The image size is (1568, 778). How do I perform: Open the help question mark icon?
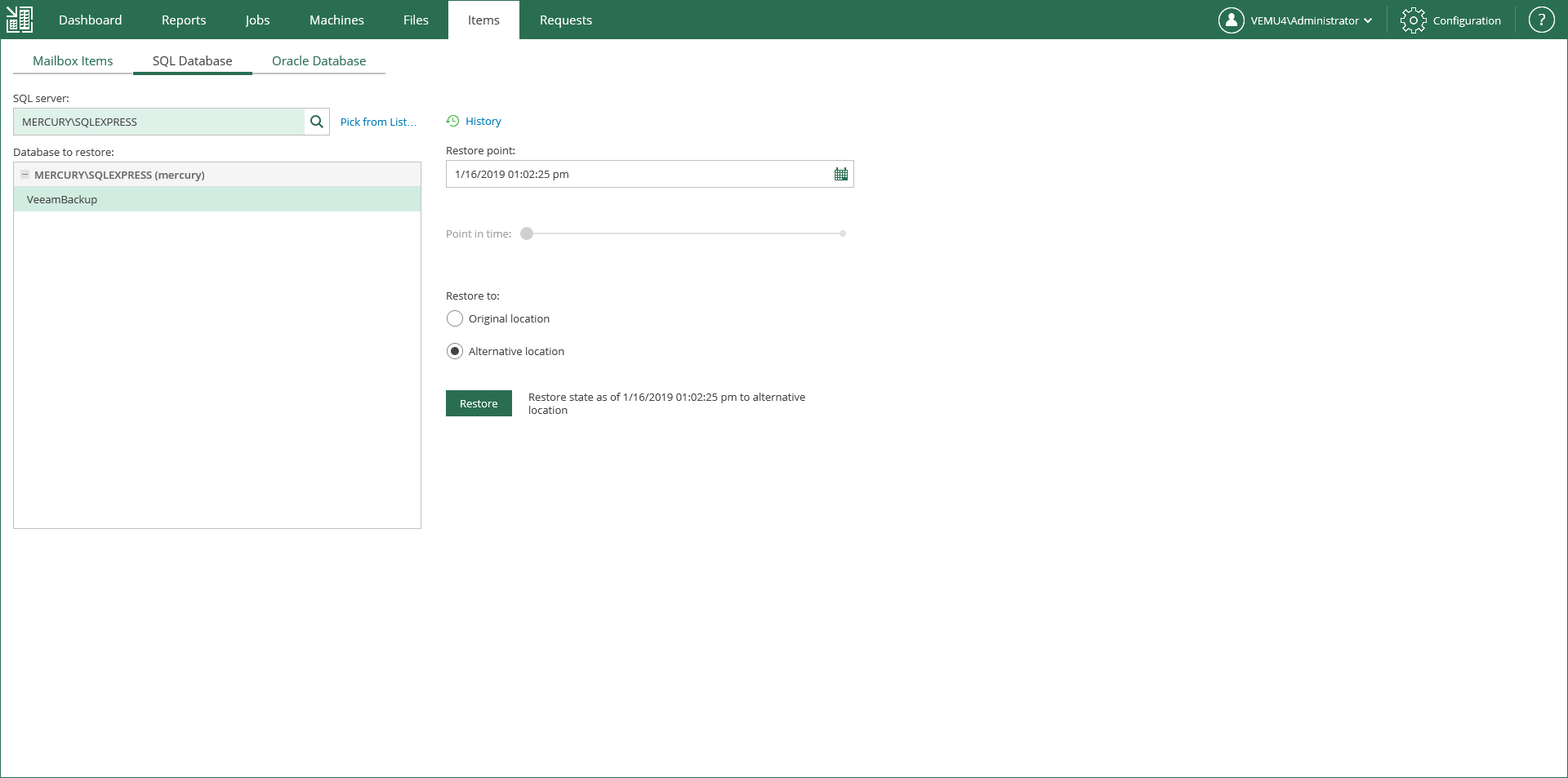click(x=1541, y=20)
